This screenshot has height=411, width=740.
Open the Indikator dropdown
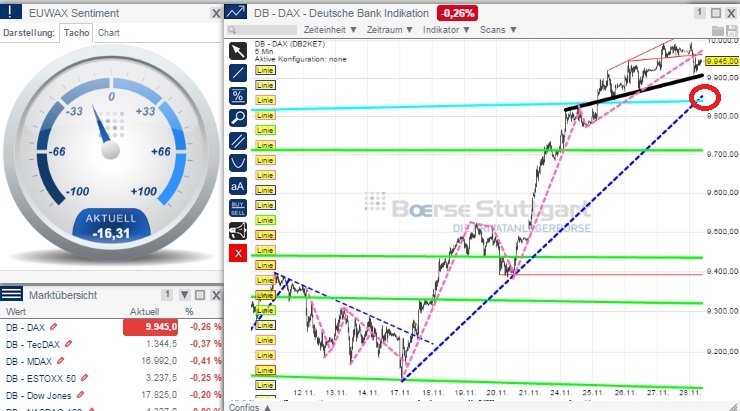coord(446,30)
